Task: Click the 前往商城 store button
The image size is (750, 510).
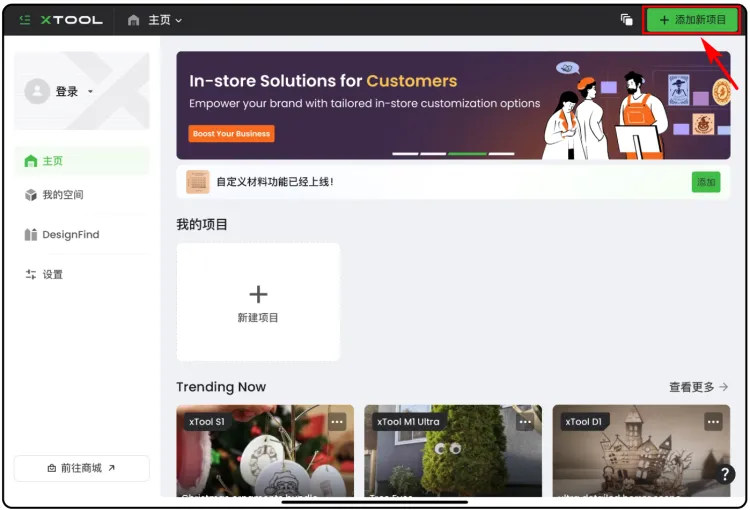Action: pos(82,468)
